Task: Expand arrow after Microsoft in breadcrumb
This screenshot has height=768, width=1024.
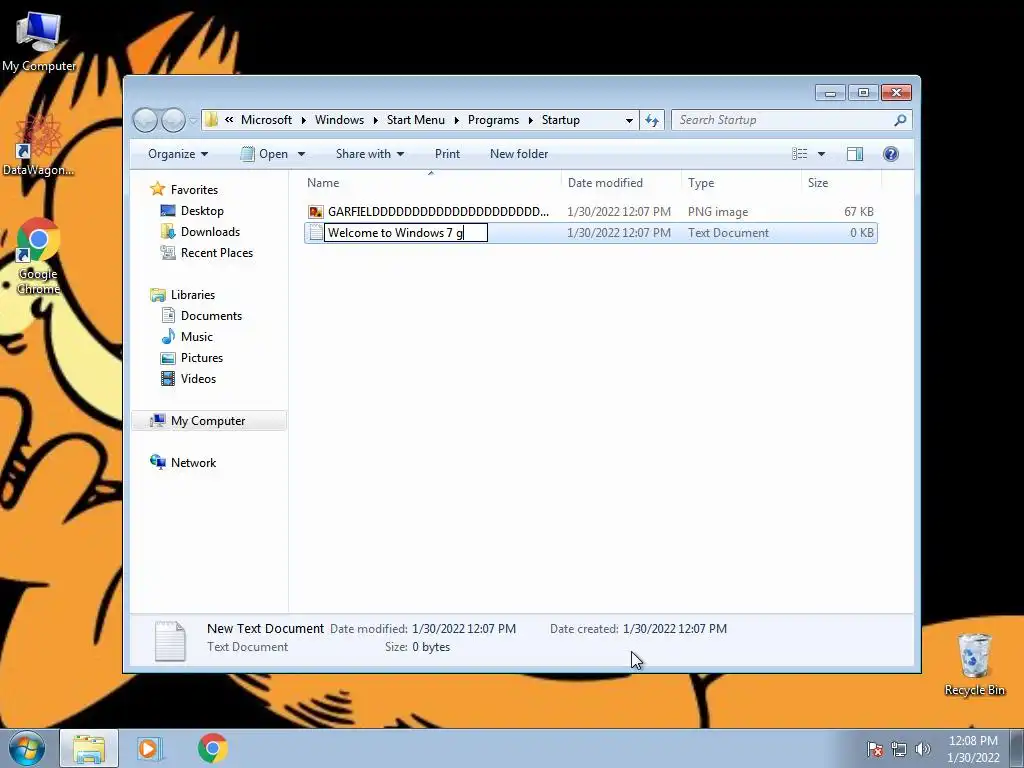Action: pyautogui.click(x=304, y=120)
